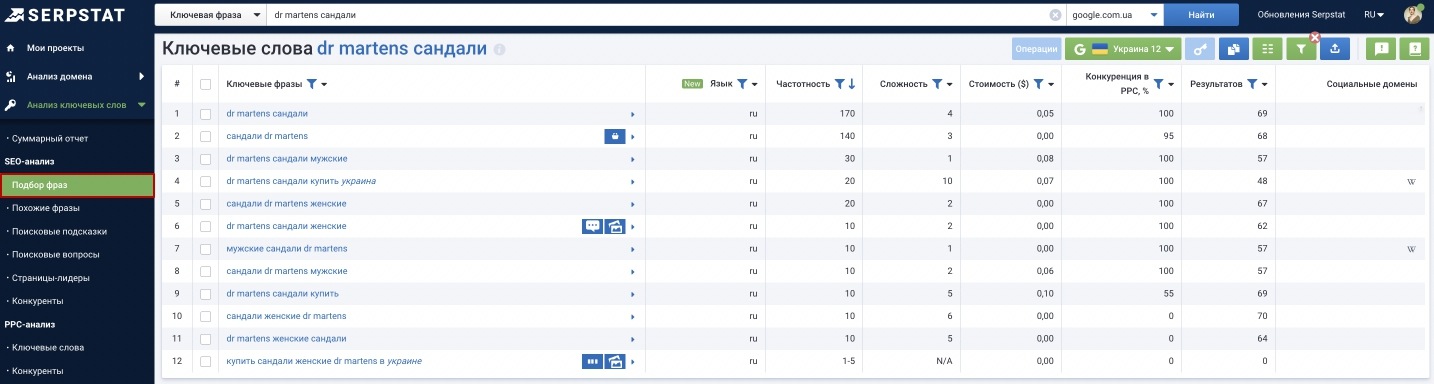The image size is (1434, 384).
Task: Open the help book icon button
Action: coord(1414,48)
